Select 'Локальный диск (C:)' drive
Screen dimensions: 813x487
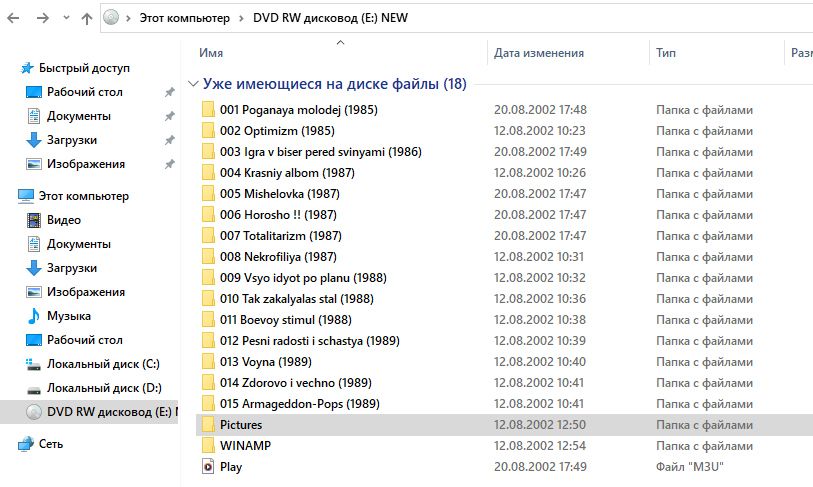103,364
